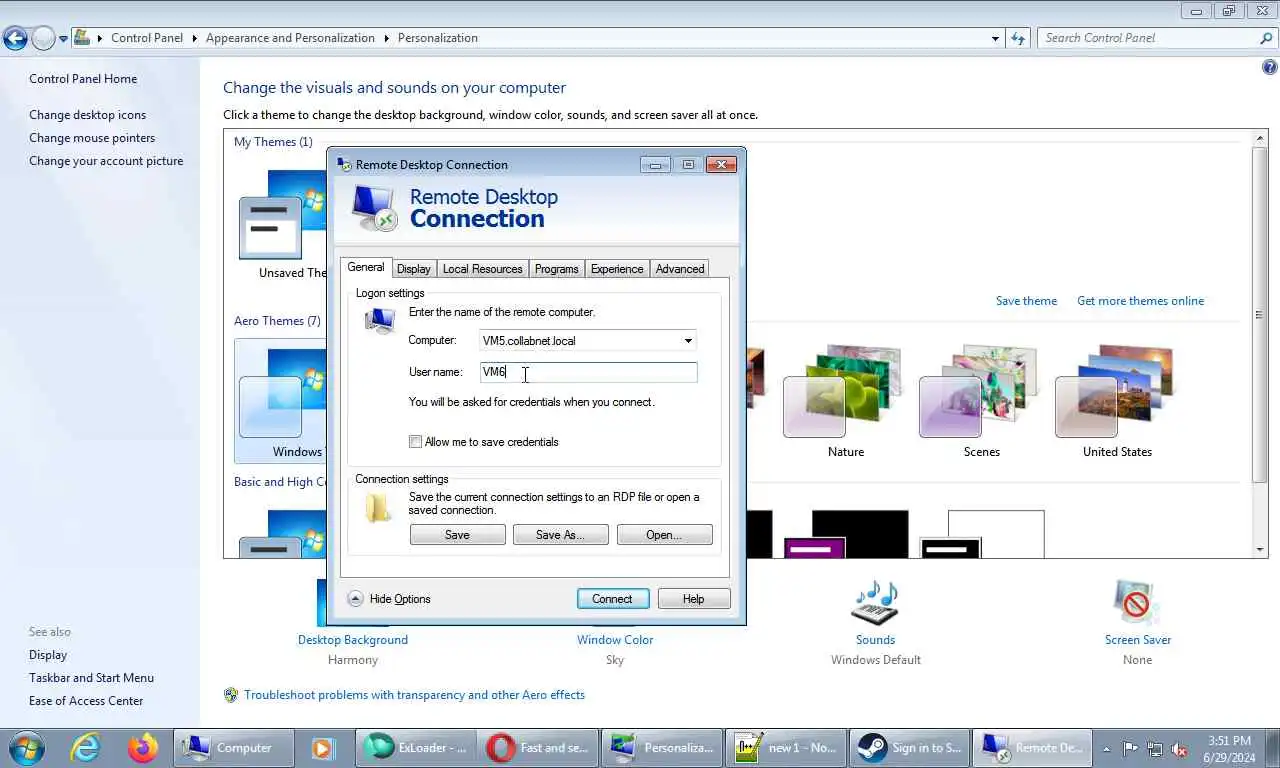Viewport: 1280px width, 768px height.
Task: Click the Connect button
Action: pyautogui.click(x=612, y=599)
